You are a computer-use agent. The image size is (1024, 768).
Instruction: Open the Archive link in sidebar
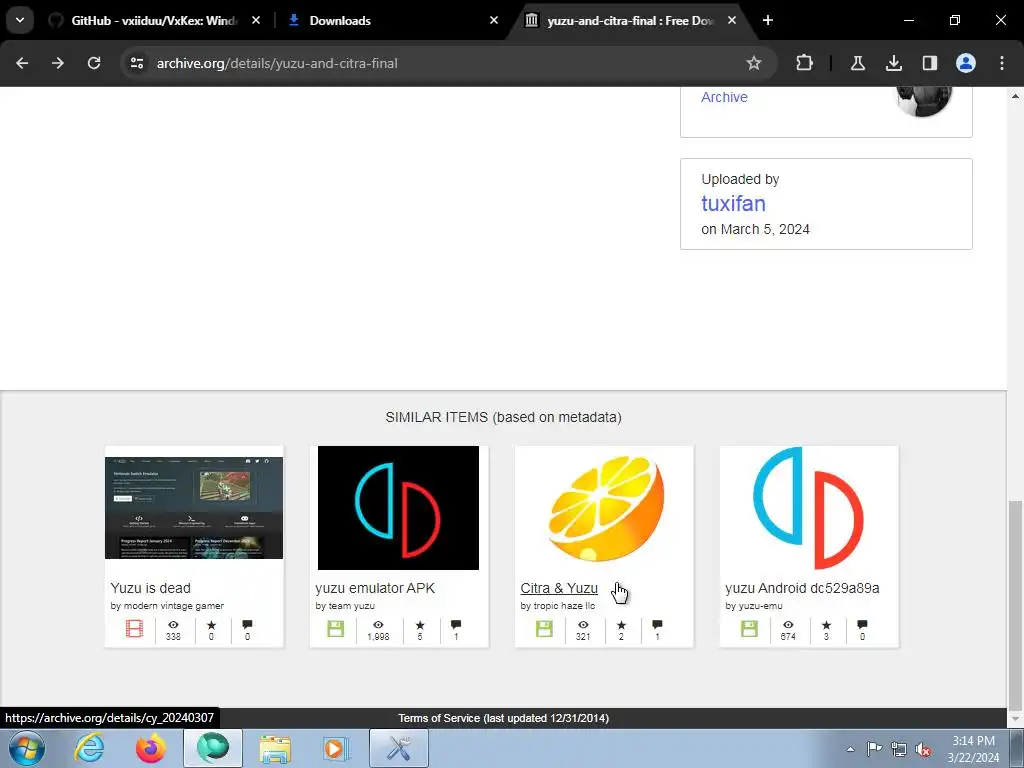724,97
